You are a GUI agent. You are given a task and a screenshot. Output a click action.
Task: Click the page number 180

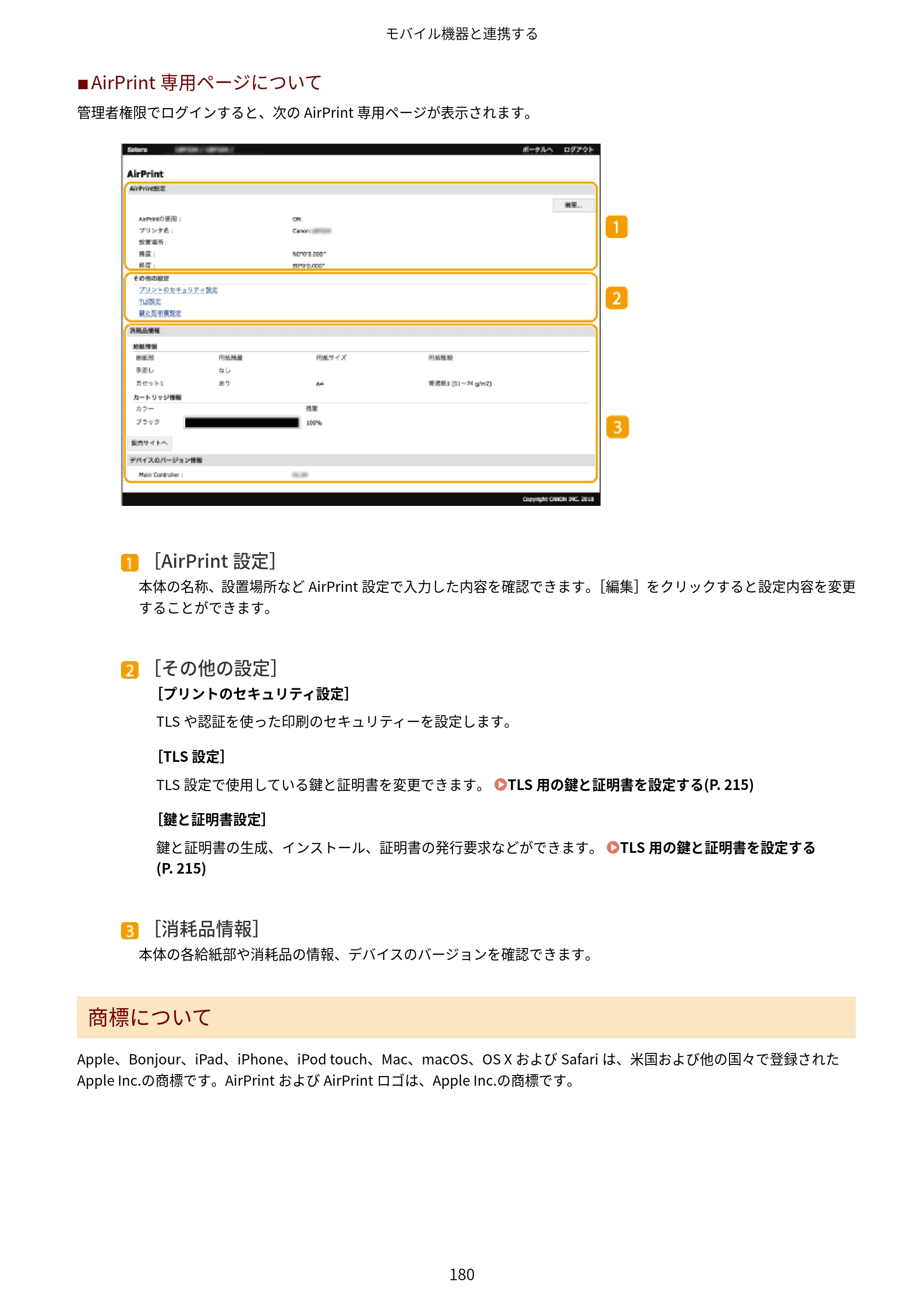click(462, 1274)
